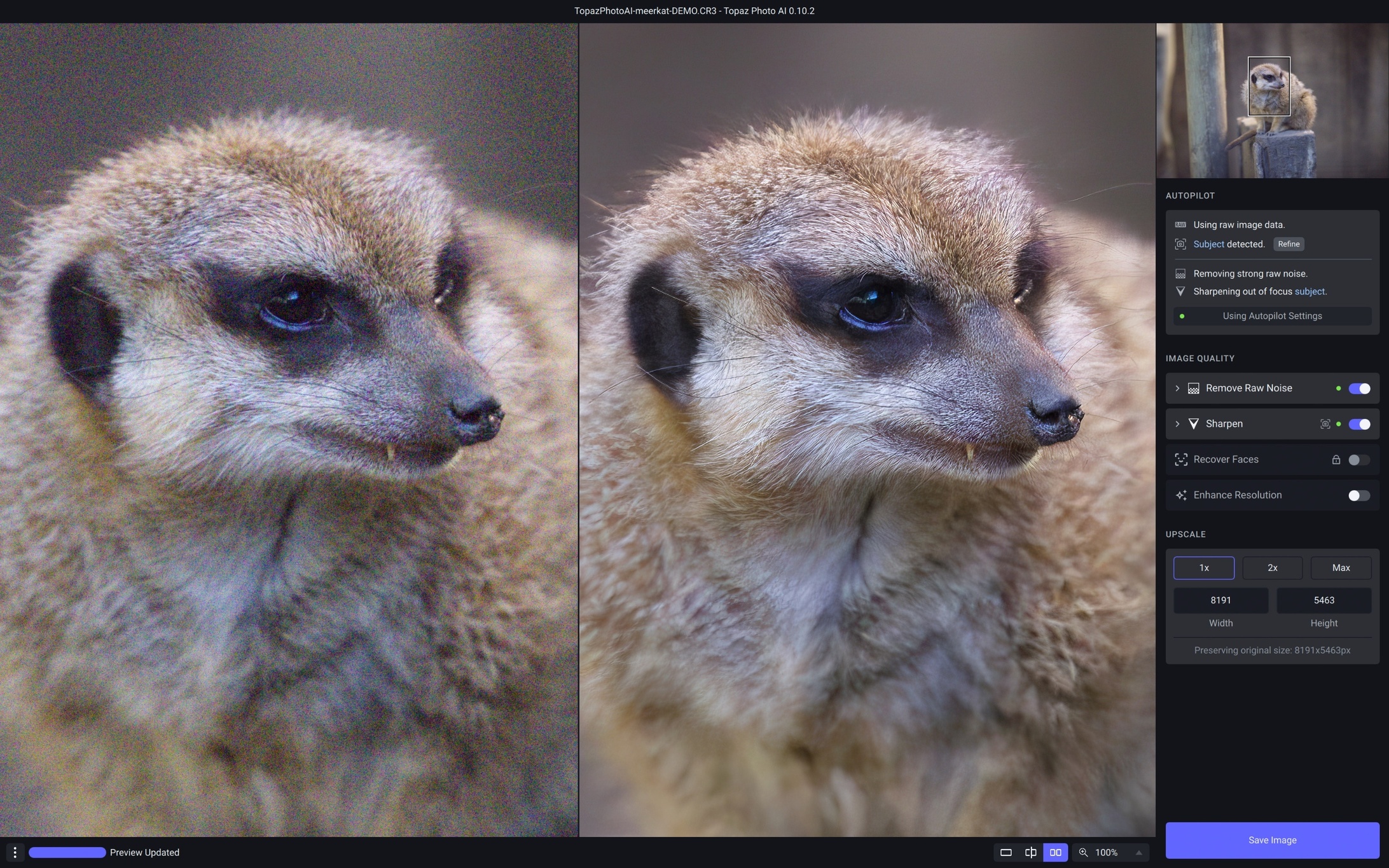This screenshot has width=1389, height=868.
Task: Select the 2x upscale option
Action: [1272, 568]
